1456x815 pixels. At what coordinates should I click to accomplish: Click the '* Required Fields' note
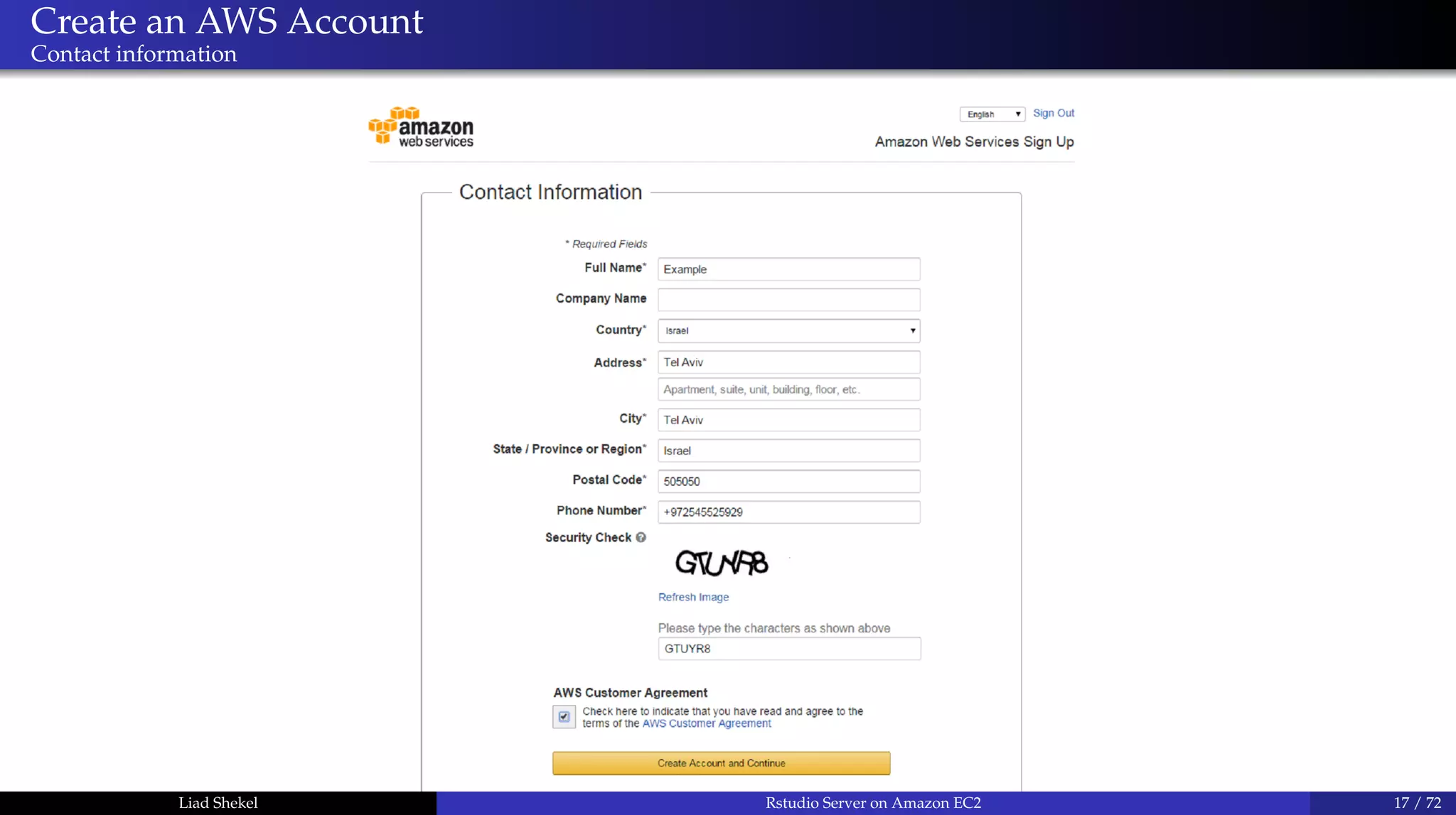pyautogui.click(x=606, y=244)
